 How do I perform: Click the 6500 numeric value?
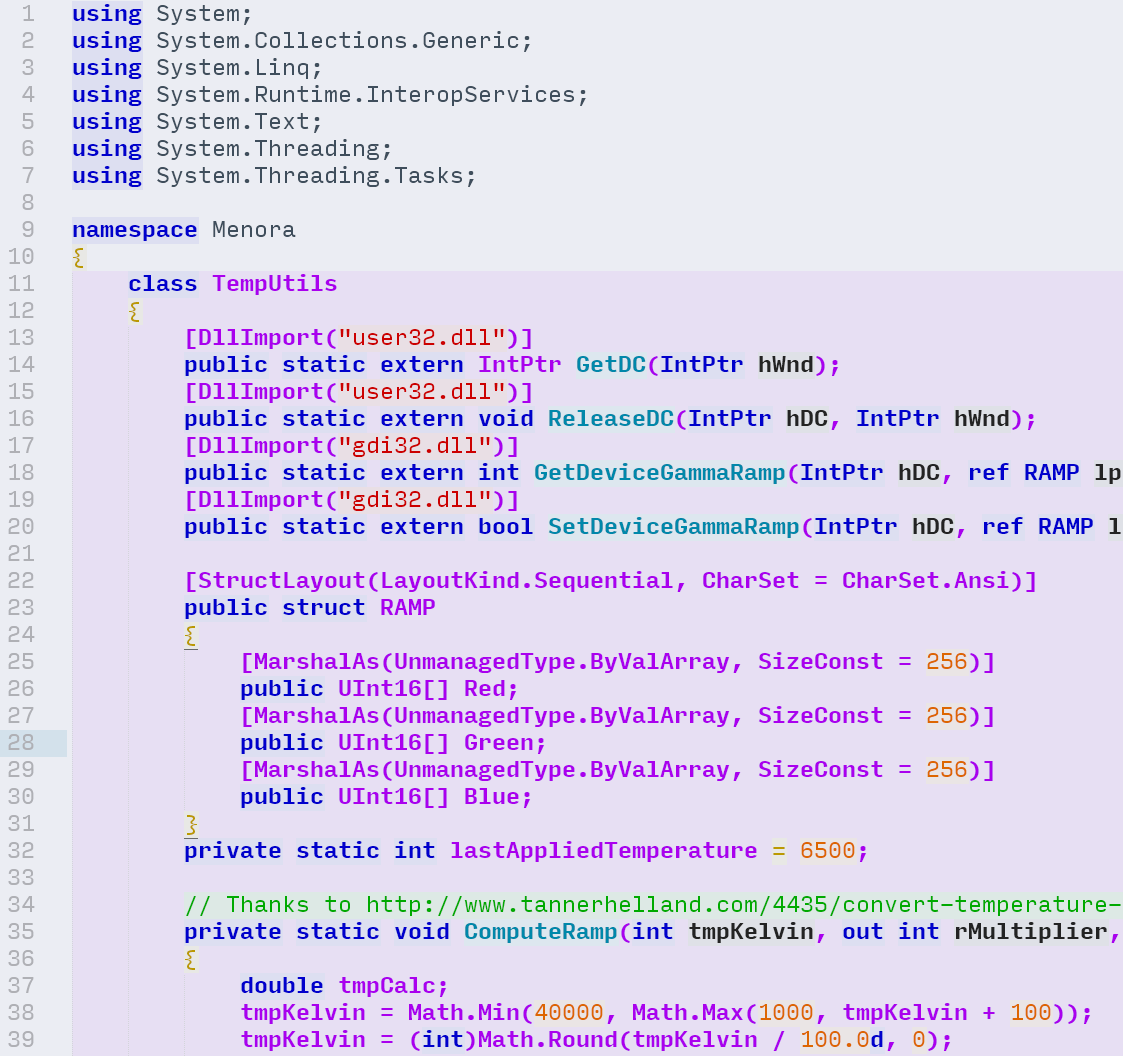(827, 851)
